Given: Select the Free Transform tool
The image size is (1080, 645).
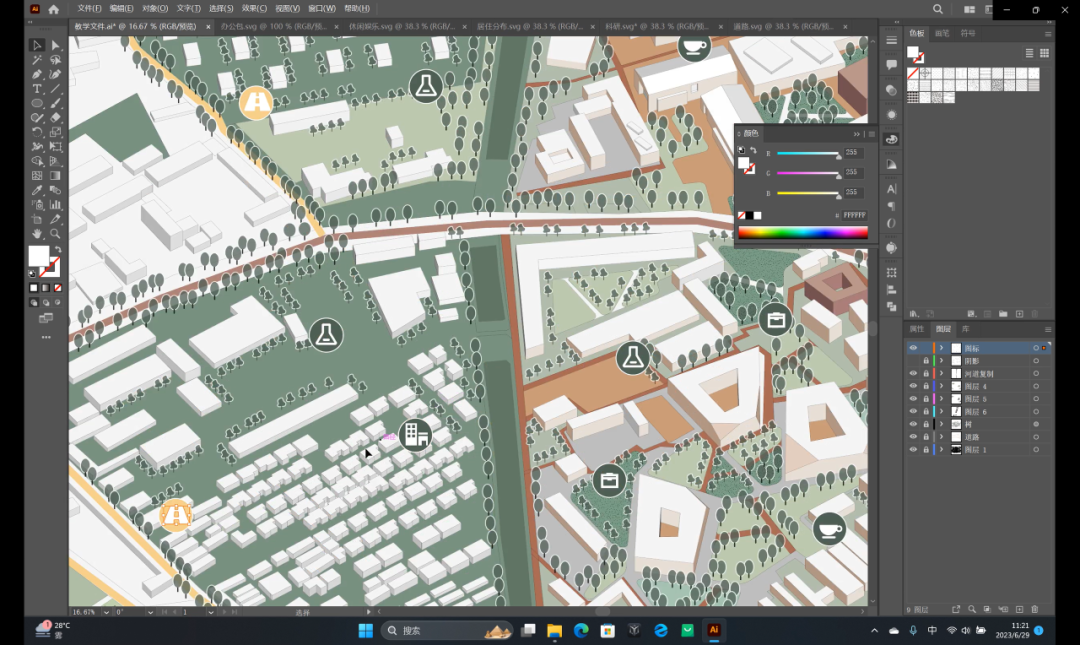Looking at the screenshot, I should 56,147.
